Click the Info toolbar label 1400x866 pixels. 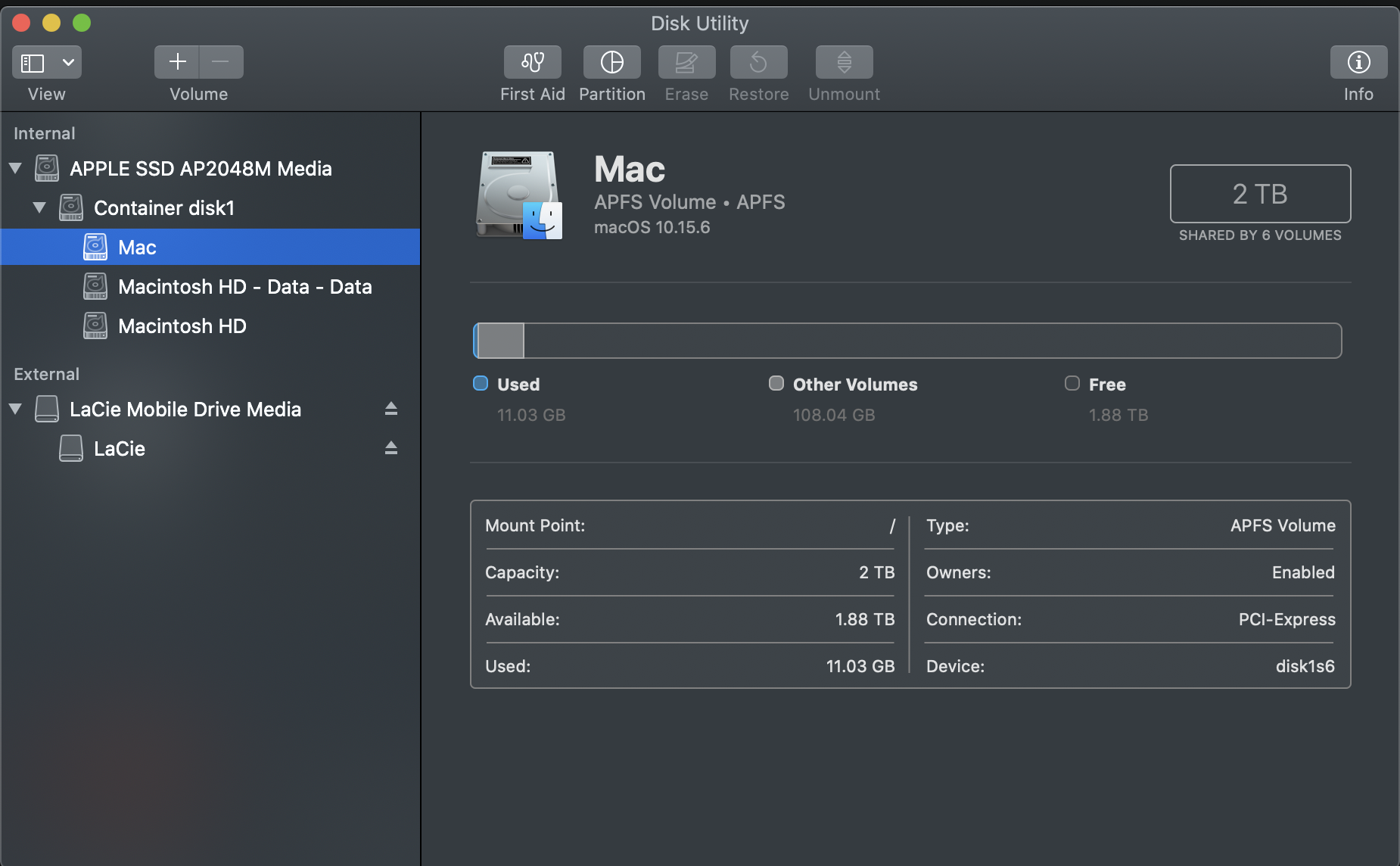click(1358, 94)
